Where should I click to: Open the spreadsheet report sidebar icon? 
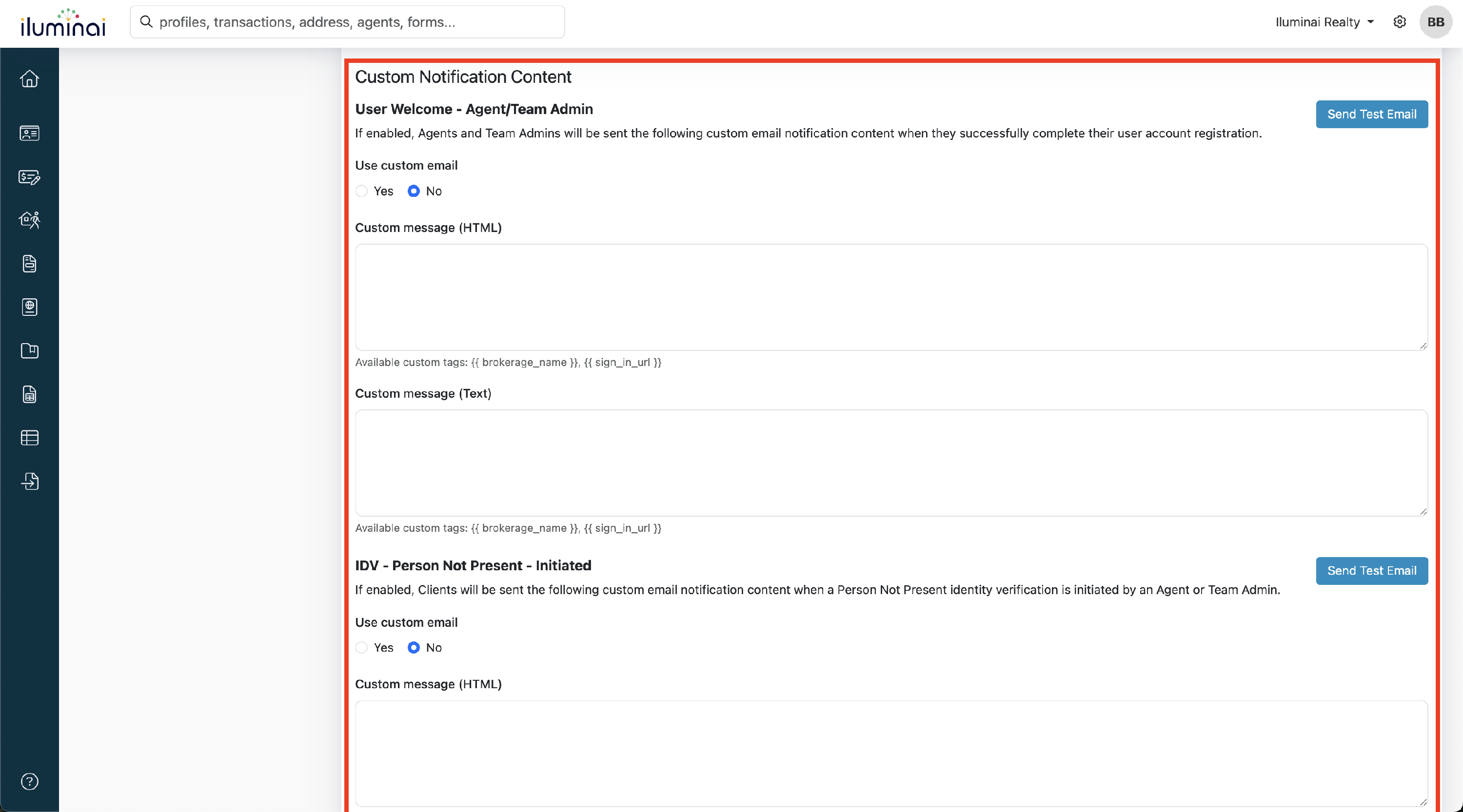click(x=30, y=394)
